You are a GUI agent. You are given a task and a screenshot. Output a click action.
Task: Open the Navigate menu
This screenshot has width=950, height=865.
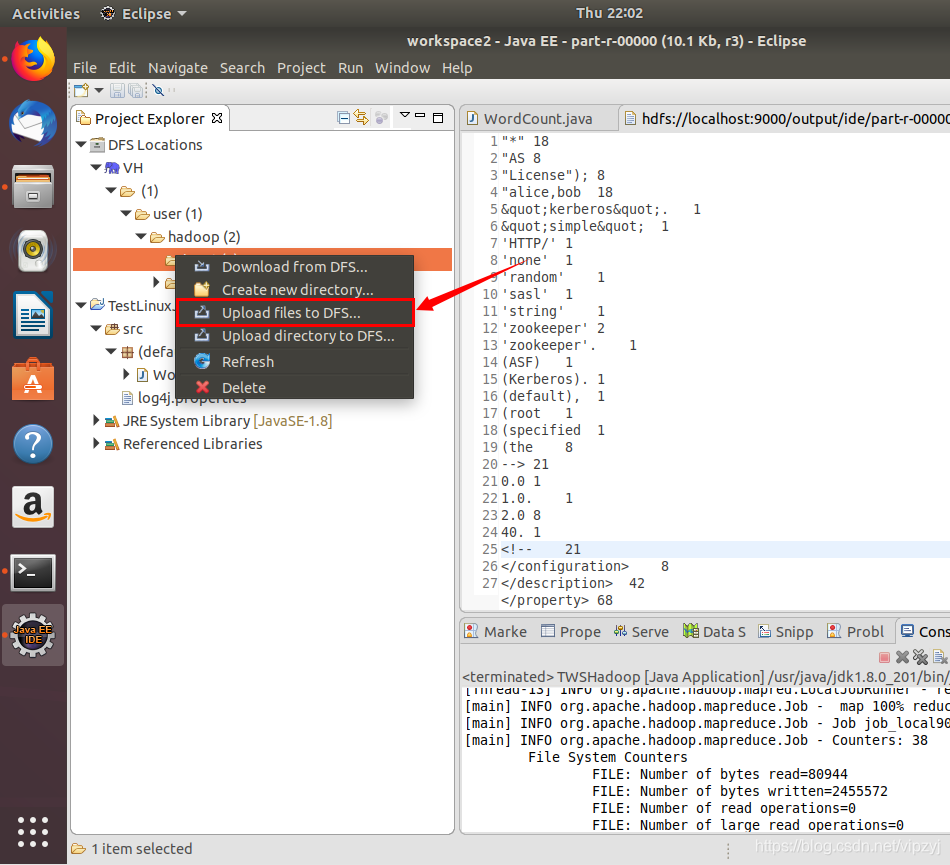(178, 68)
